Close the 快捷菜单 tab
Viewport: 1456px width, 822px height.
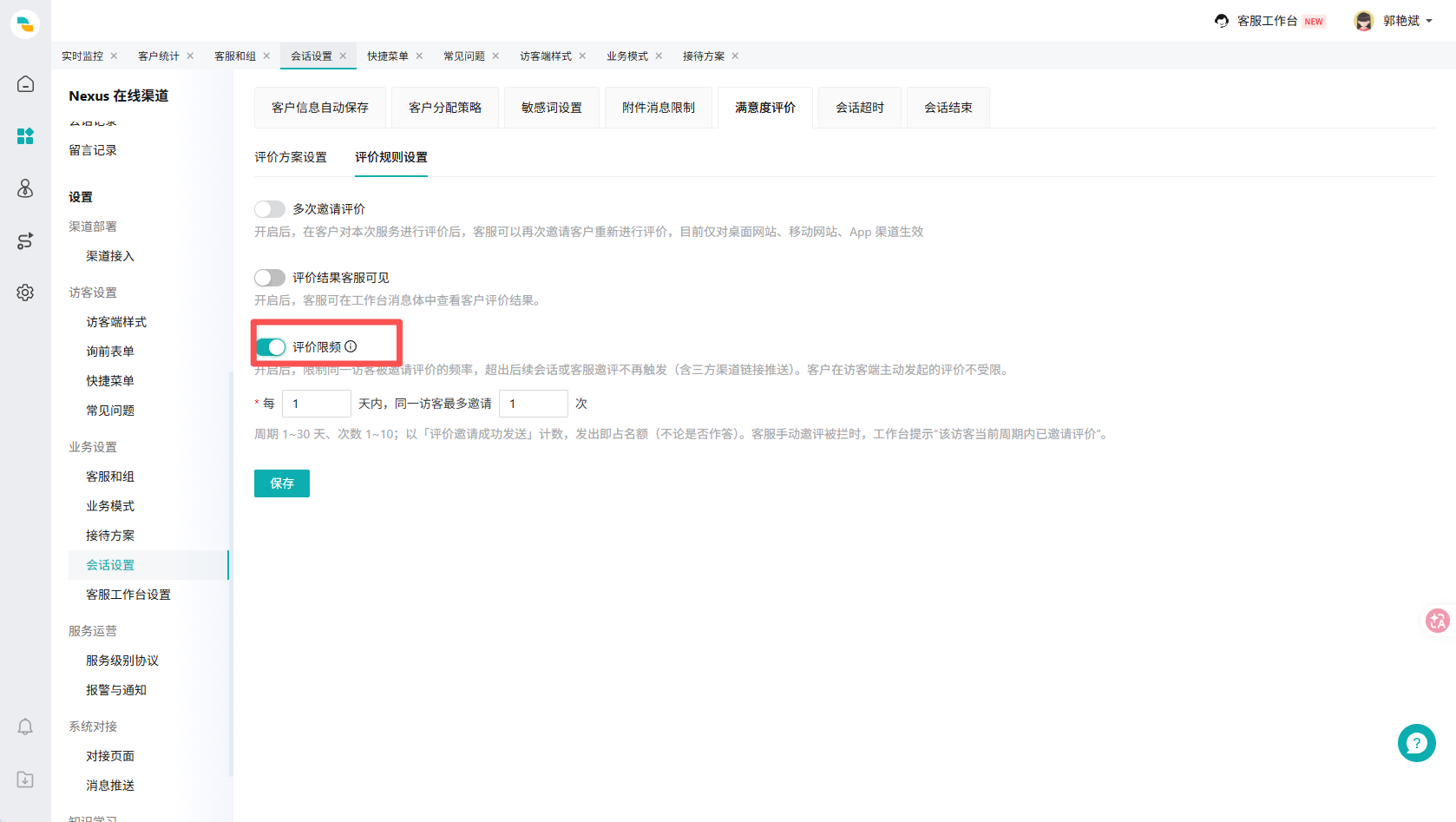coord(419,56)
